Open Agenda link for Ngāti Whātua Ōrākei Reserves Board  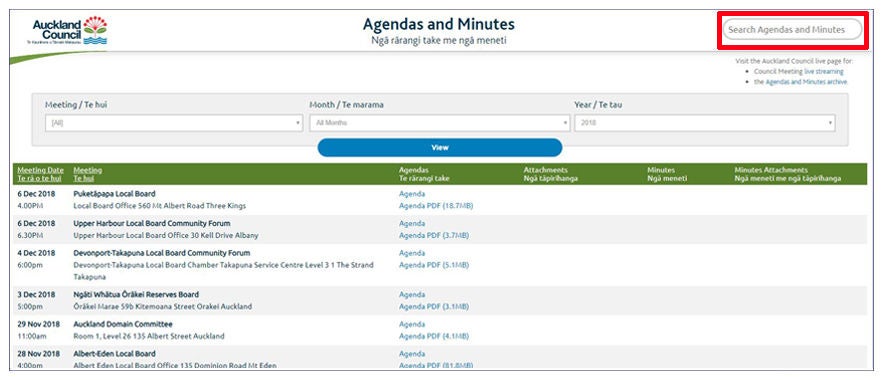pos(412,295)
